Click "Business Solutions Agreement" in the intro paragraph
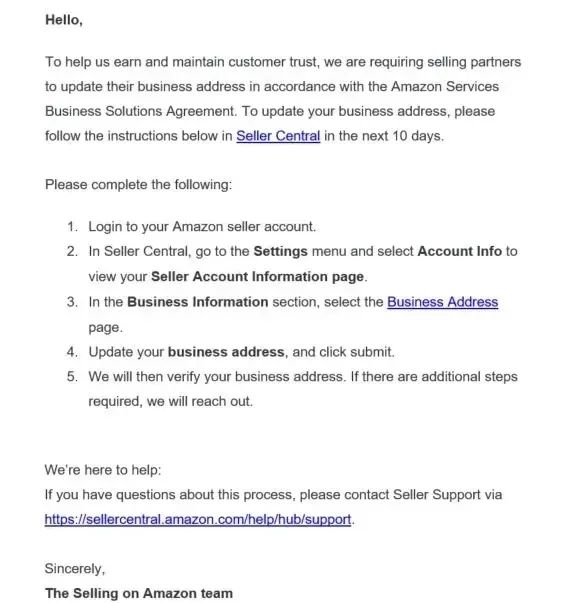Image resolution: width=570 pixels, height=603 pixels. 140,111
